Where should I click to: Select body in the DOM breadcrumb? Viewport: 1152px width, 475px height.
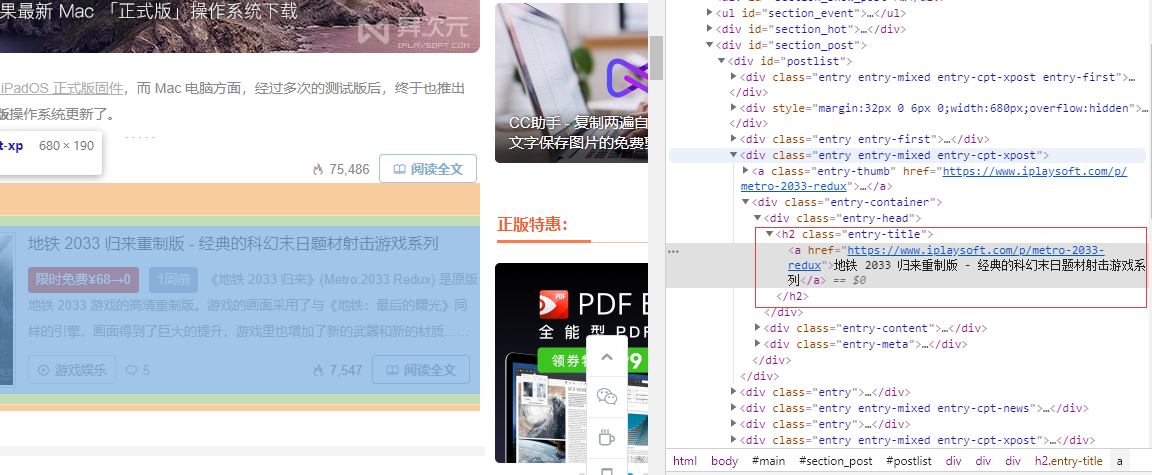724,461
